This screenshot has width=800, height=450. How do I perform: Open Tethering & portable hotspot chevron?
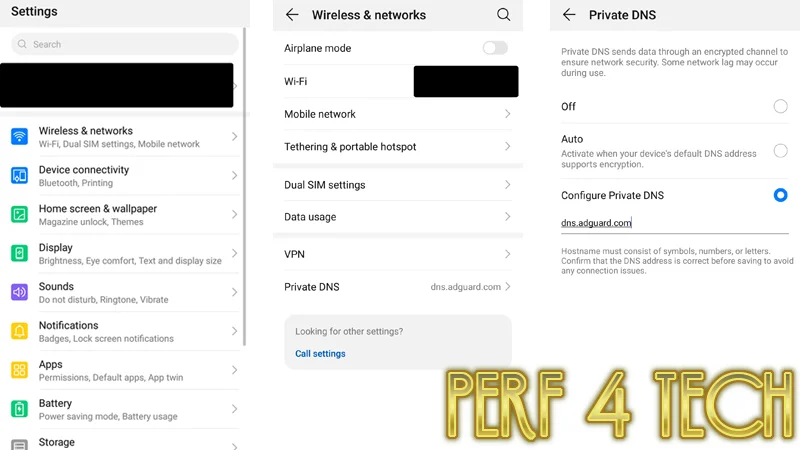point(507,146)
